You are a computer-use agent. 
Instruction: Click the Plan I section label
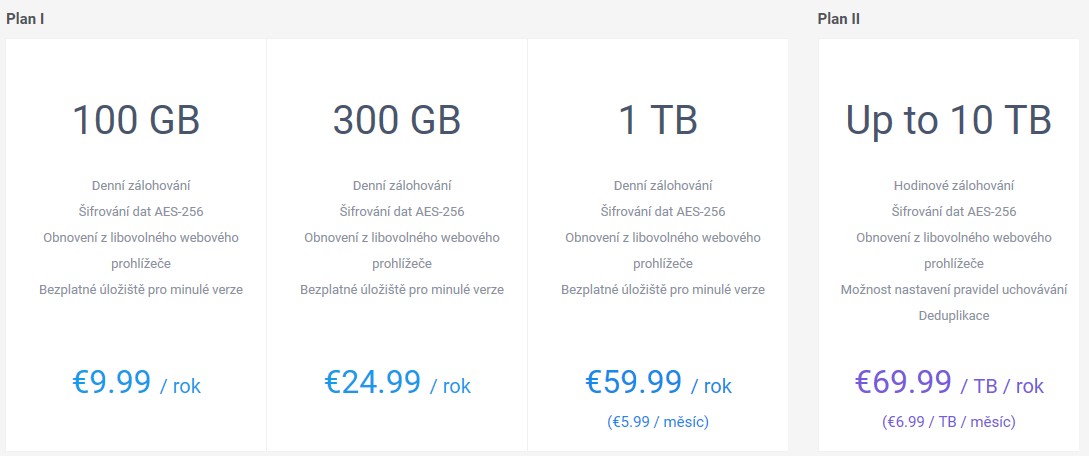click(26, 19)
